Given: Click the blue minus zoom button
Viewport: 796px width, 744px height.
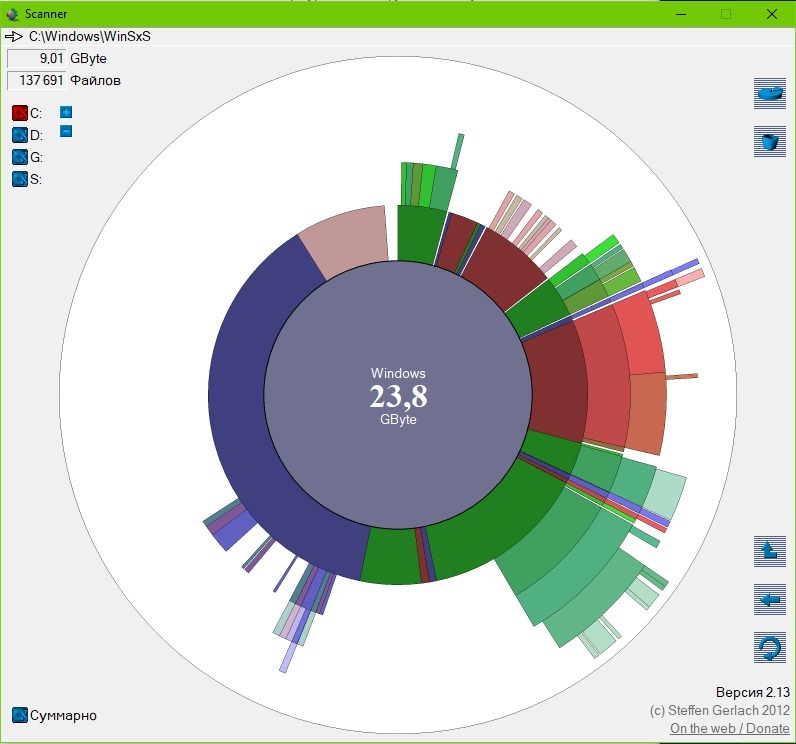Looking at the screenshot, I should point(66,131).
